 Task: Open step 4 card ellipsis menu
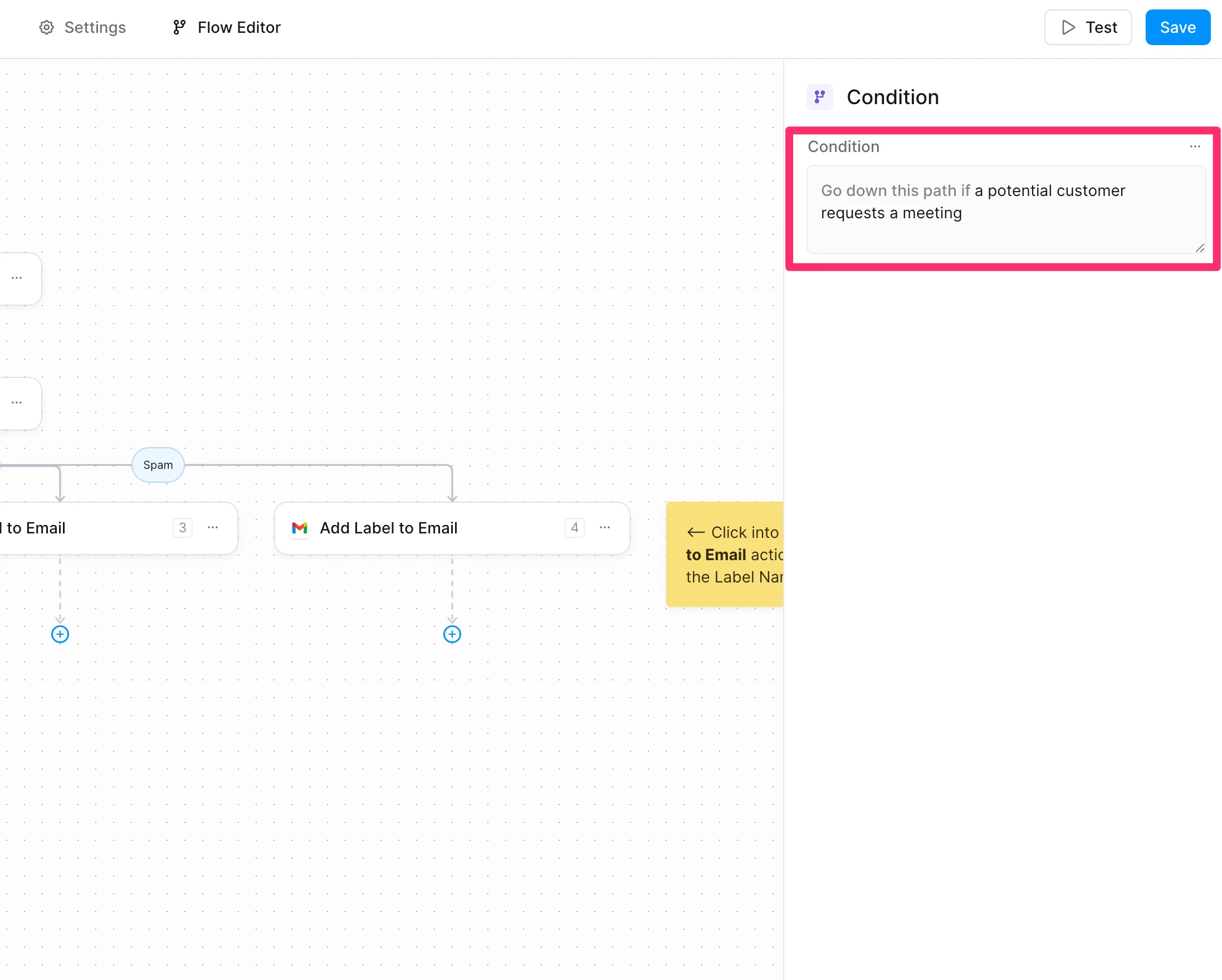click(605, 527)
